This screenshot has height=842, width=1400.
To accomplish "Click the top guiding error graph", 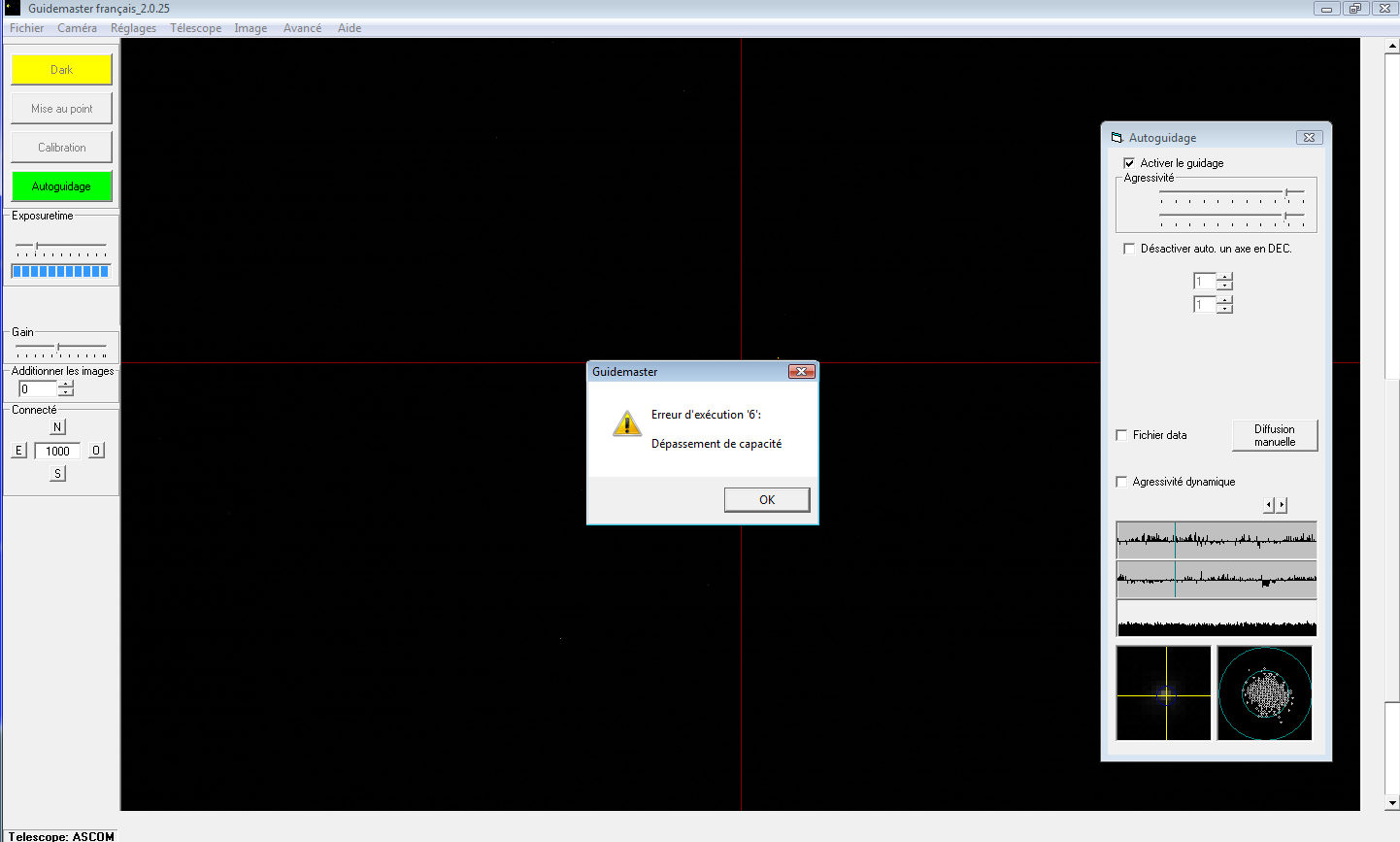I will coord(1217,540).
